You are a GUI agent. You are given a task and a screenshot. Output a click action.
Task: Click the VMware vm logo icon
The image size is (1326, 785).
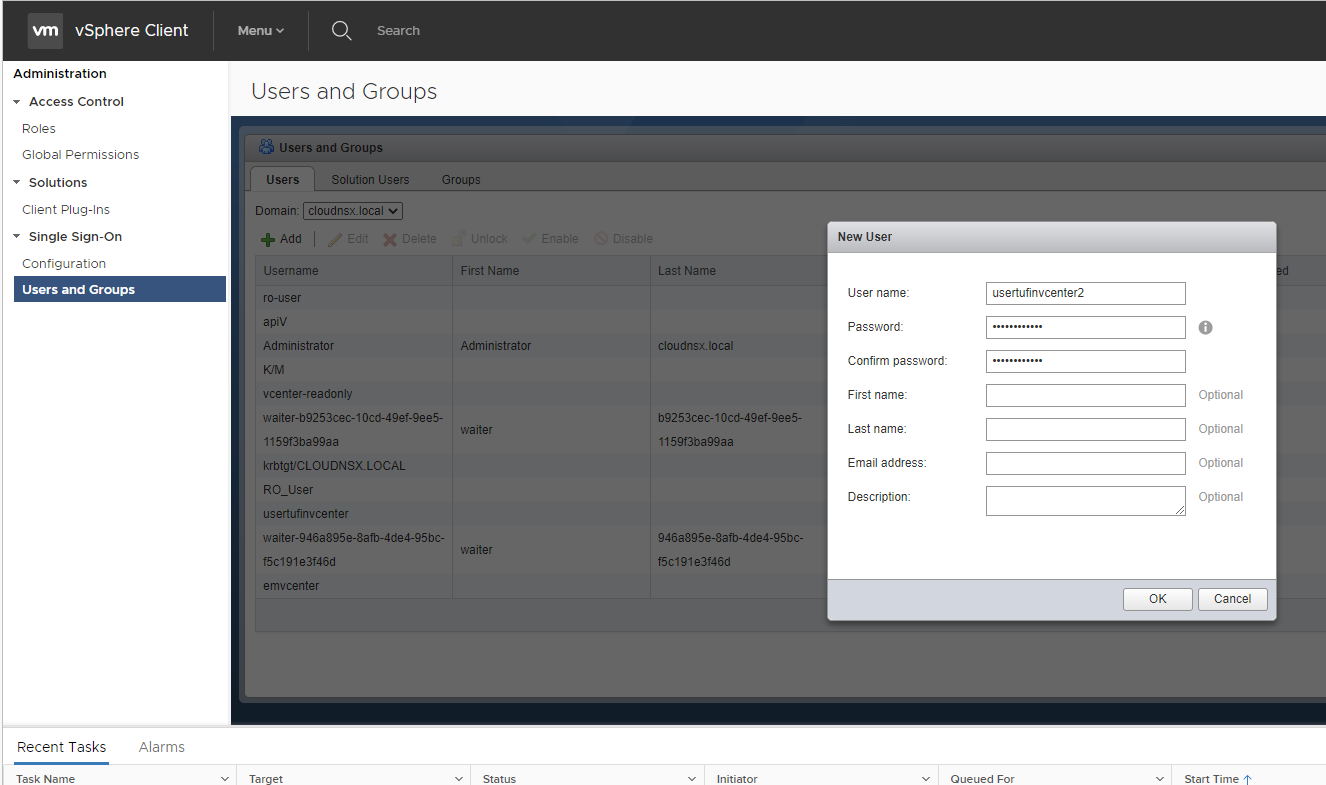[45, 31]
